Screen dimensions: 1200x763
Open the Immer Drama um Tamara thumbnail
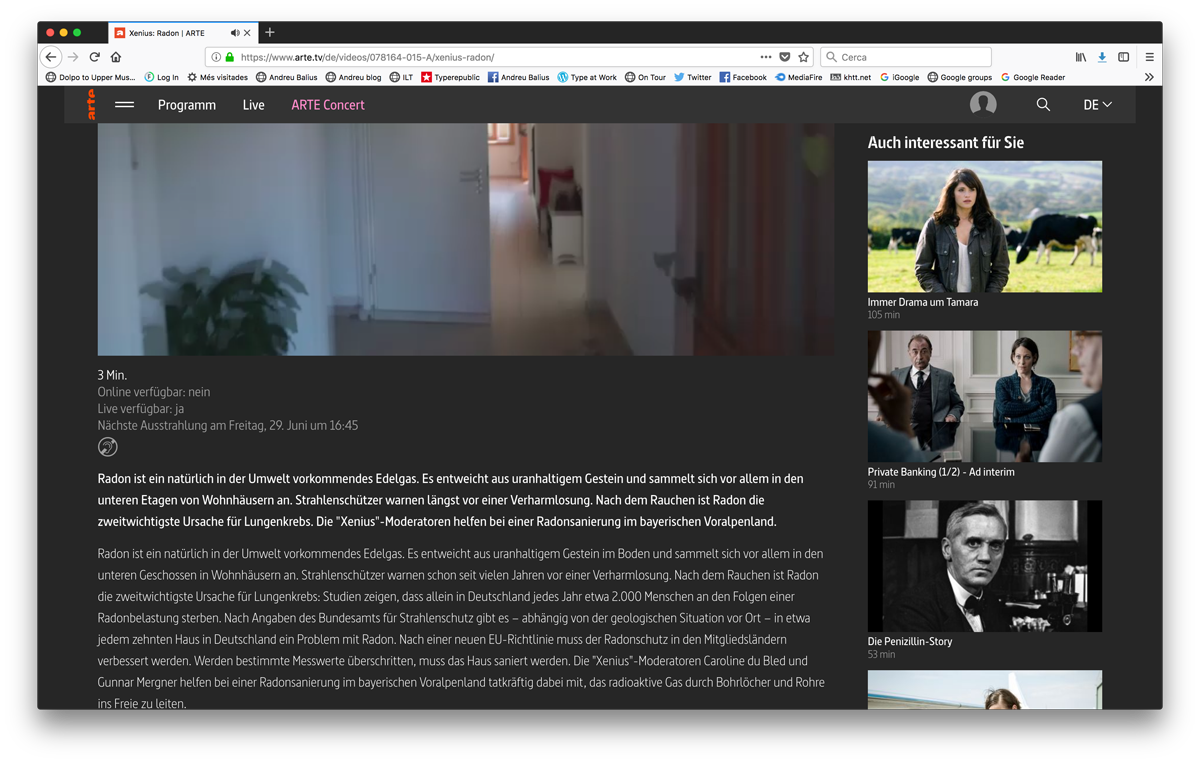click(x=985, y=226)
